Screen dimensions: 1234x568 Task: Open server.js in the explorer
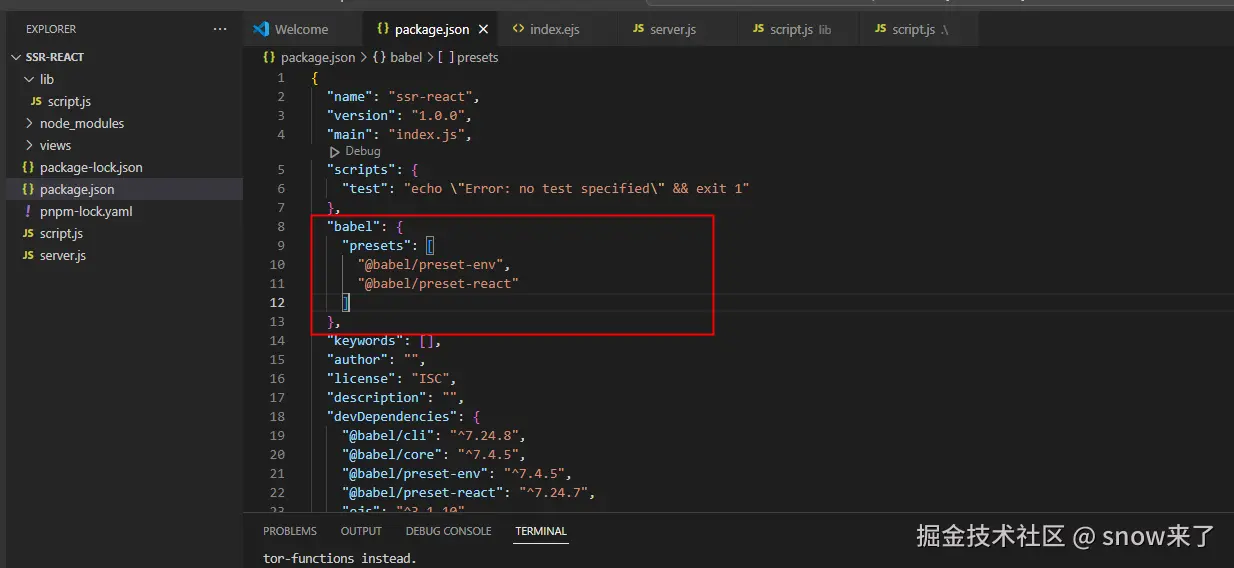[63, 255]
